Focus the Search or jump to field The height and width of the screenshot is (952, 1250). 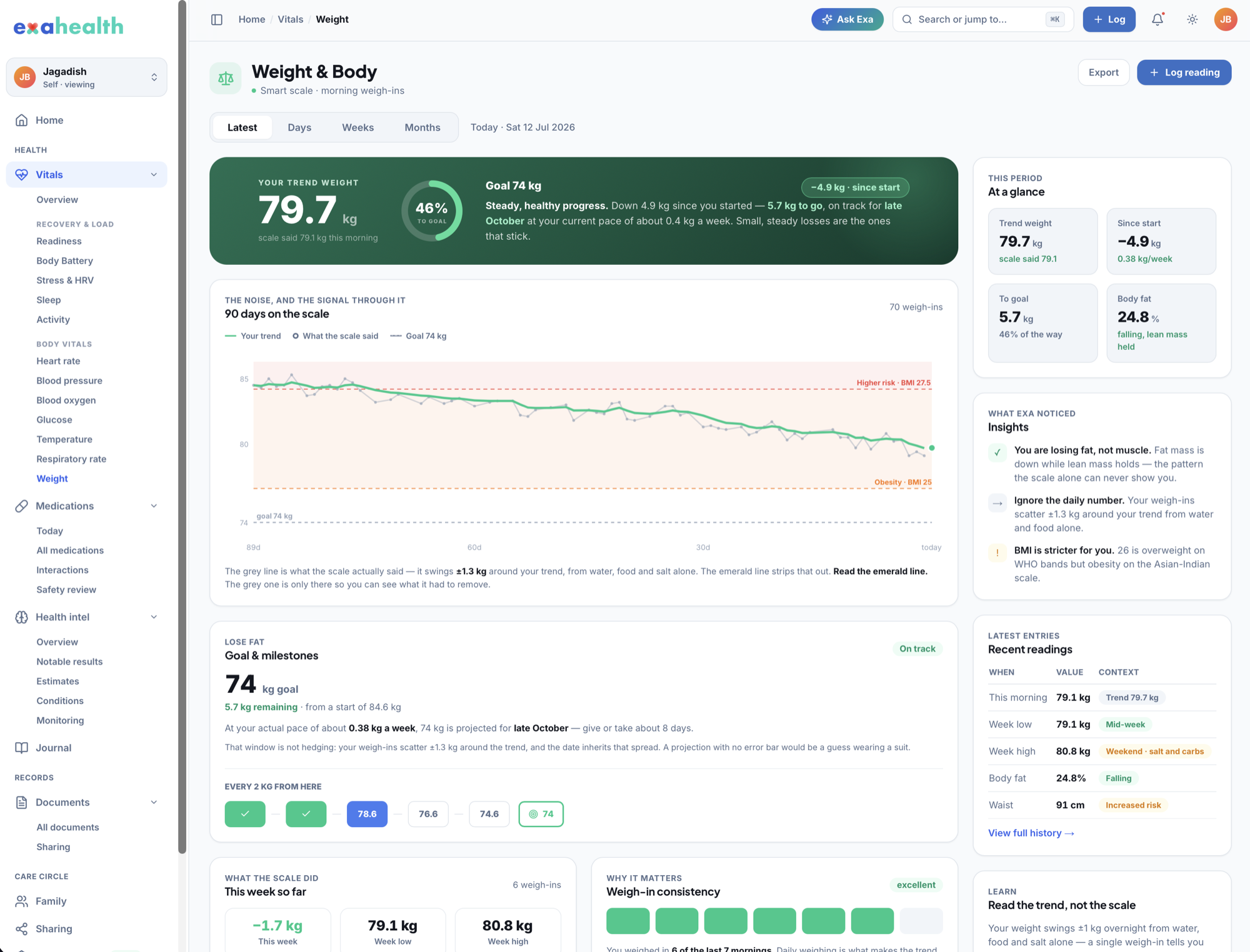982,19
